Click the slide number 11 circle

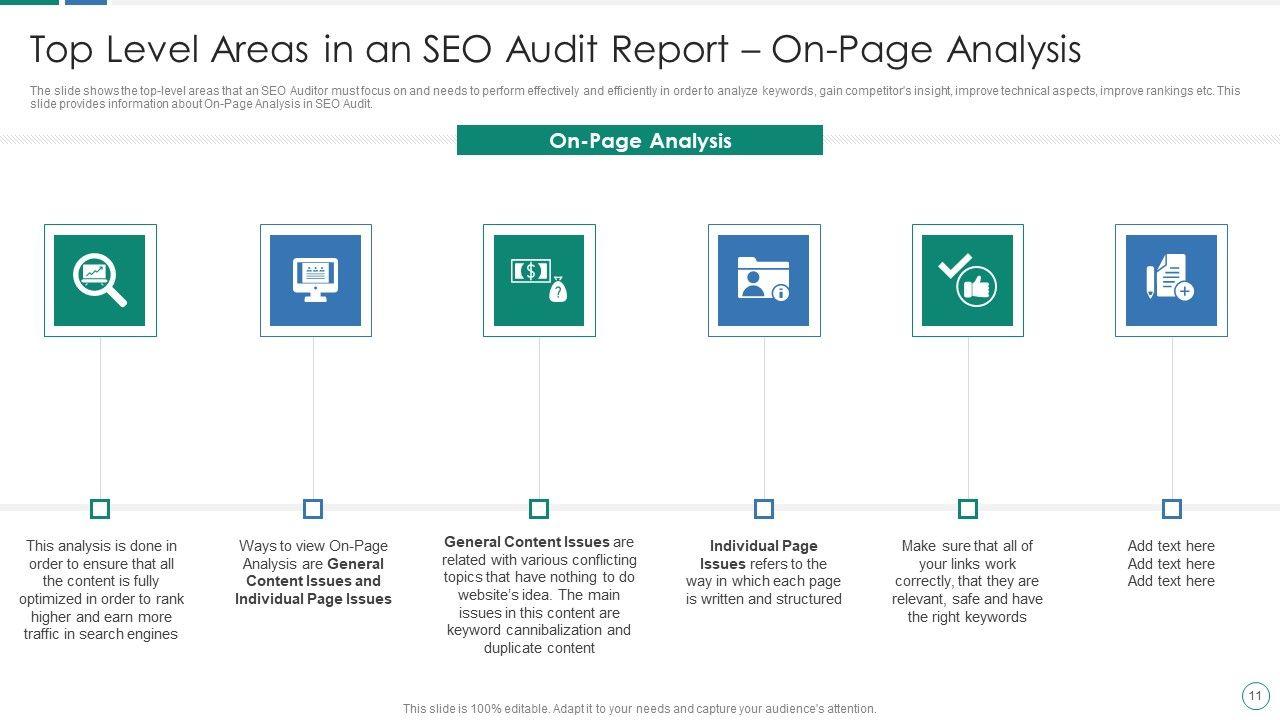[1255, 696]
